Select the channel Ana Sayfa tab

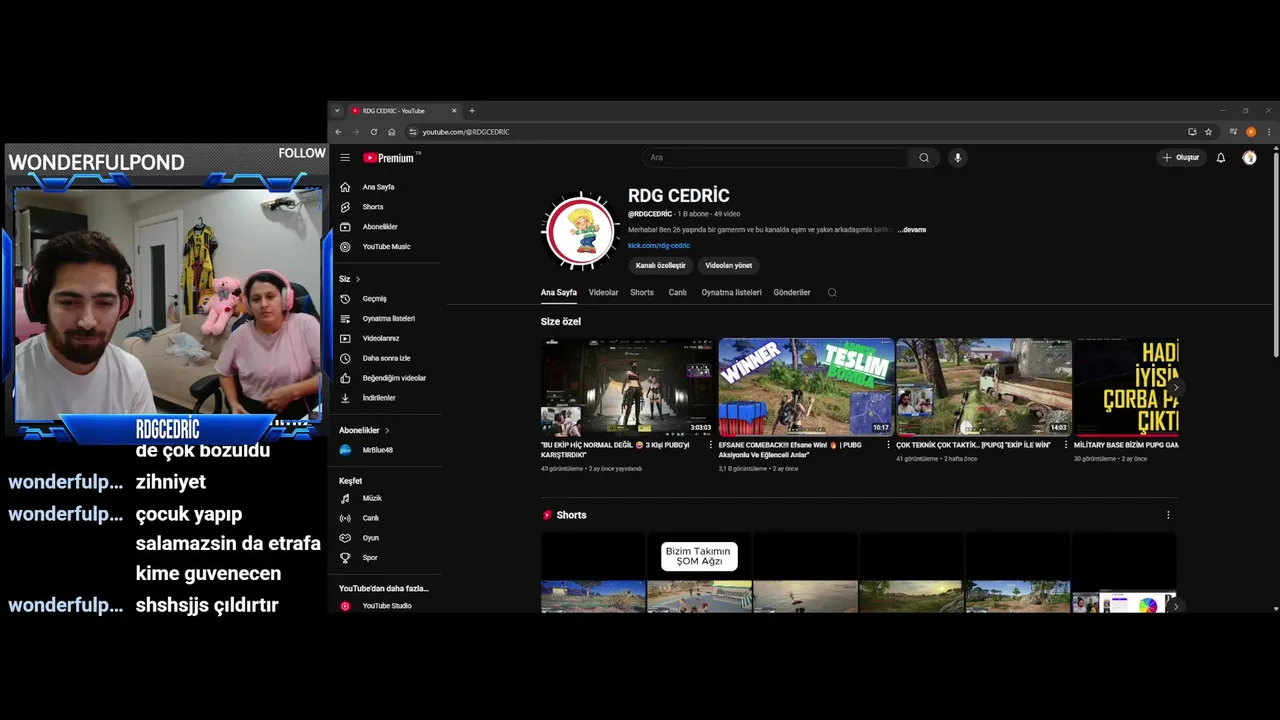(x=559, y=293)
